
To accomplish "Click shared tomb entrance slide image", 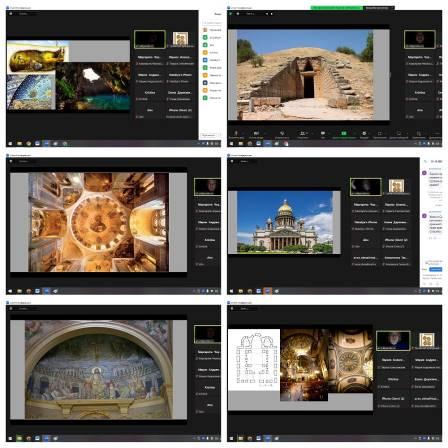I will [305, 74].
